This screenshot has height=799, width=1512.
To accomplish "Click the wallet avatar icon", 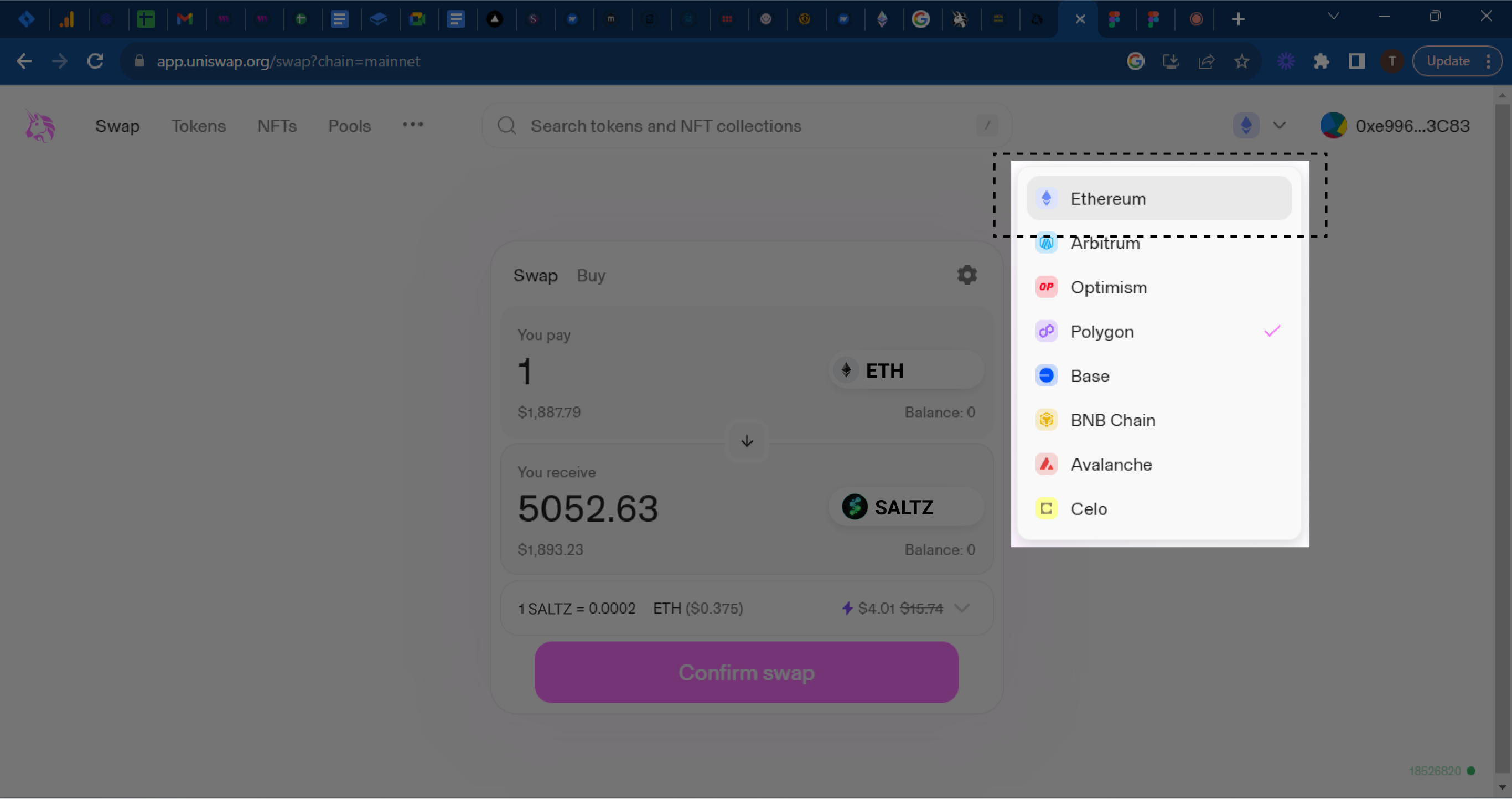I will click(1333, 126).
